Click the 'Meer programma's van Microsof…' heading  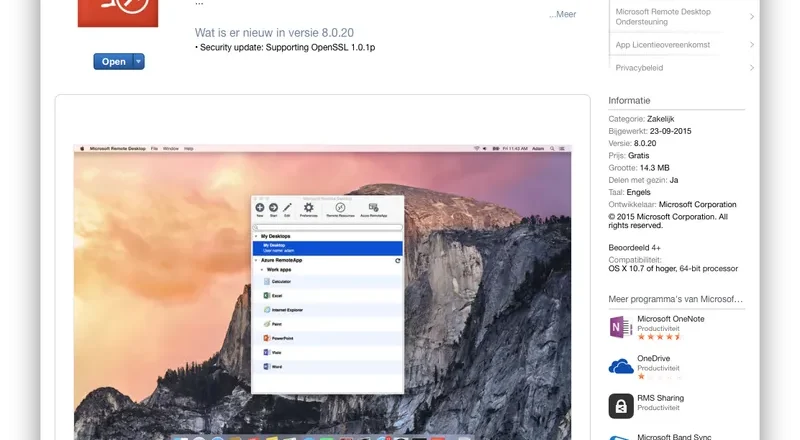point(676,299)
